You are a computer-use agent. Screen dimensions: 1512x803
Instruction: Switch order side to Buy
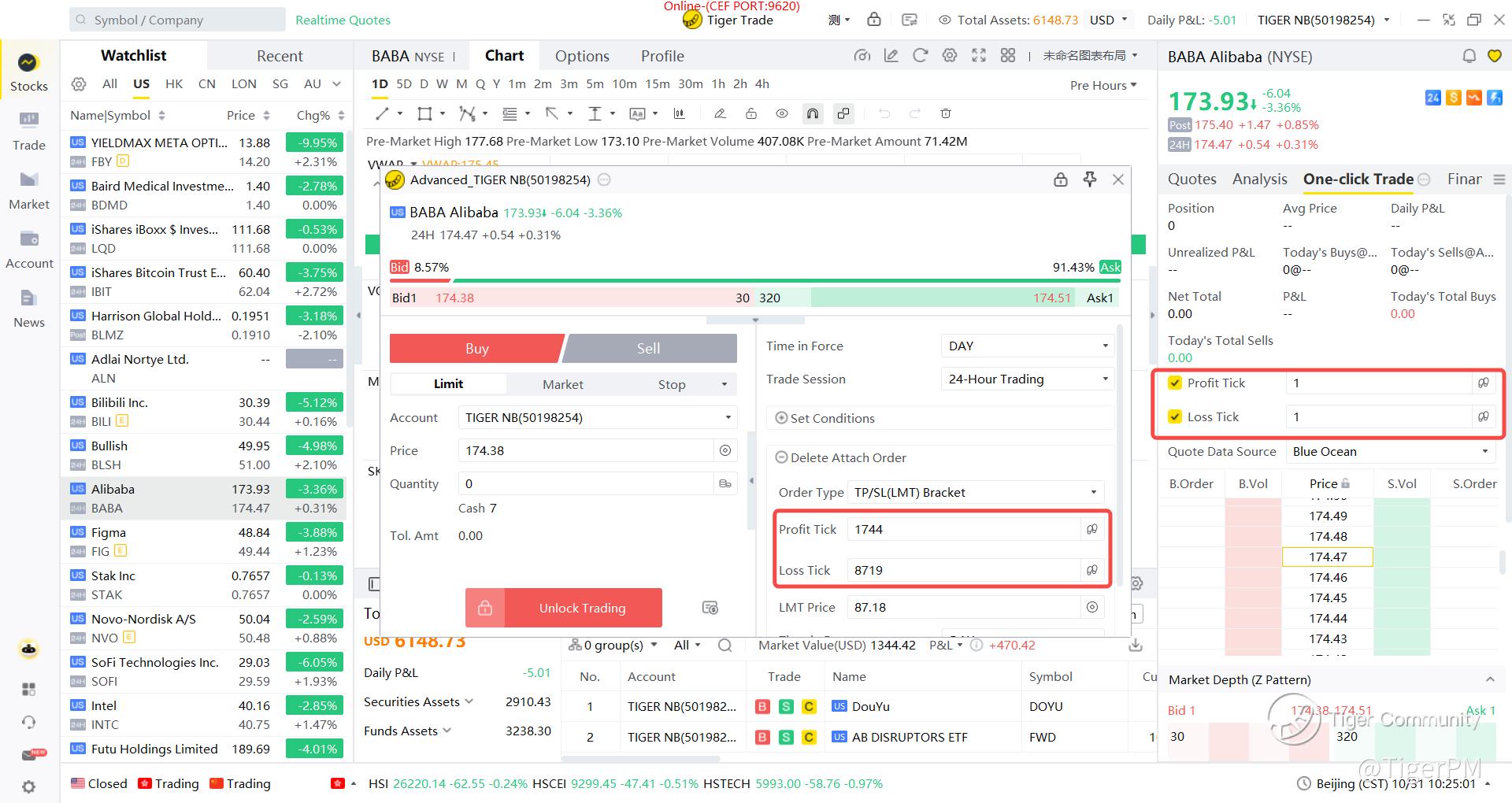tap(476, 349)
